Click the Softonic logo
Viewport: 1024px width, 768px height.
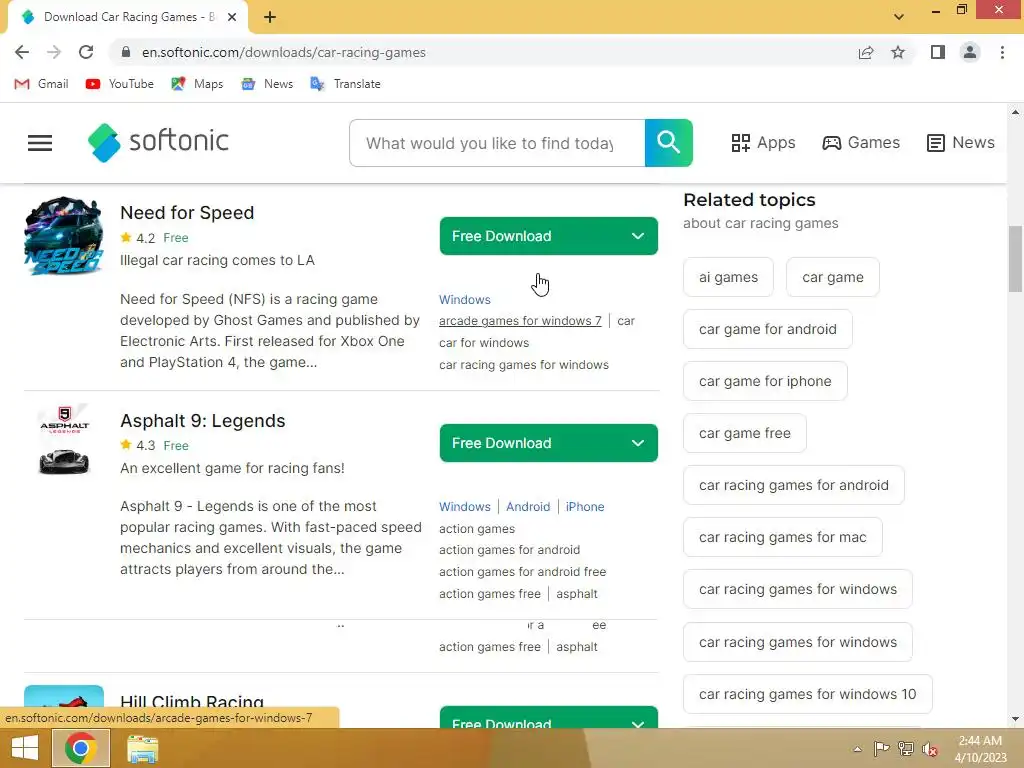click(x=158, y=142)
